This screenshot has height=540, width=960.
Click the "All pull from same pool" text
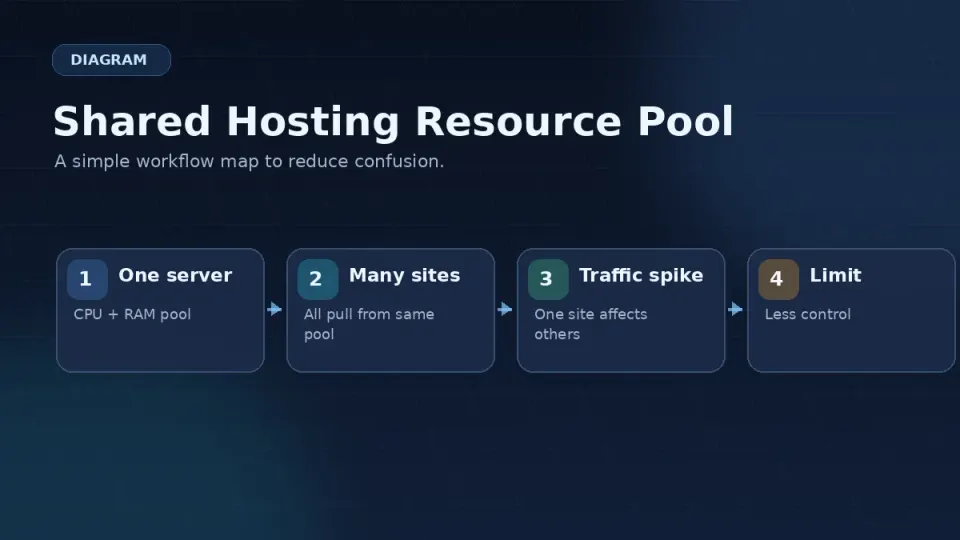click(x=369, y=324)
